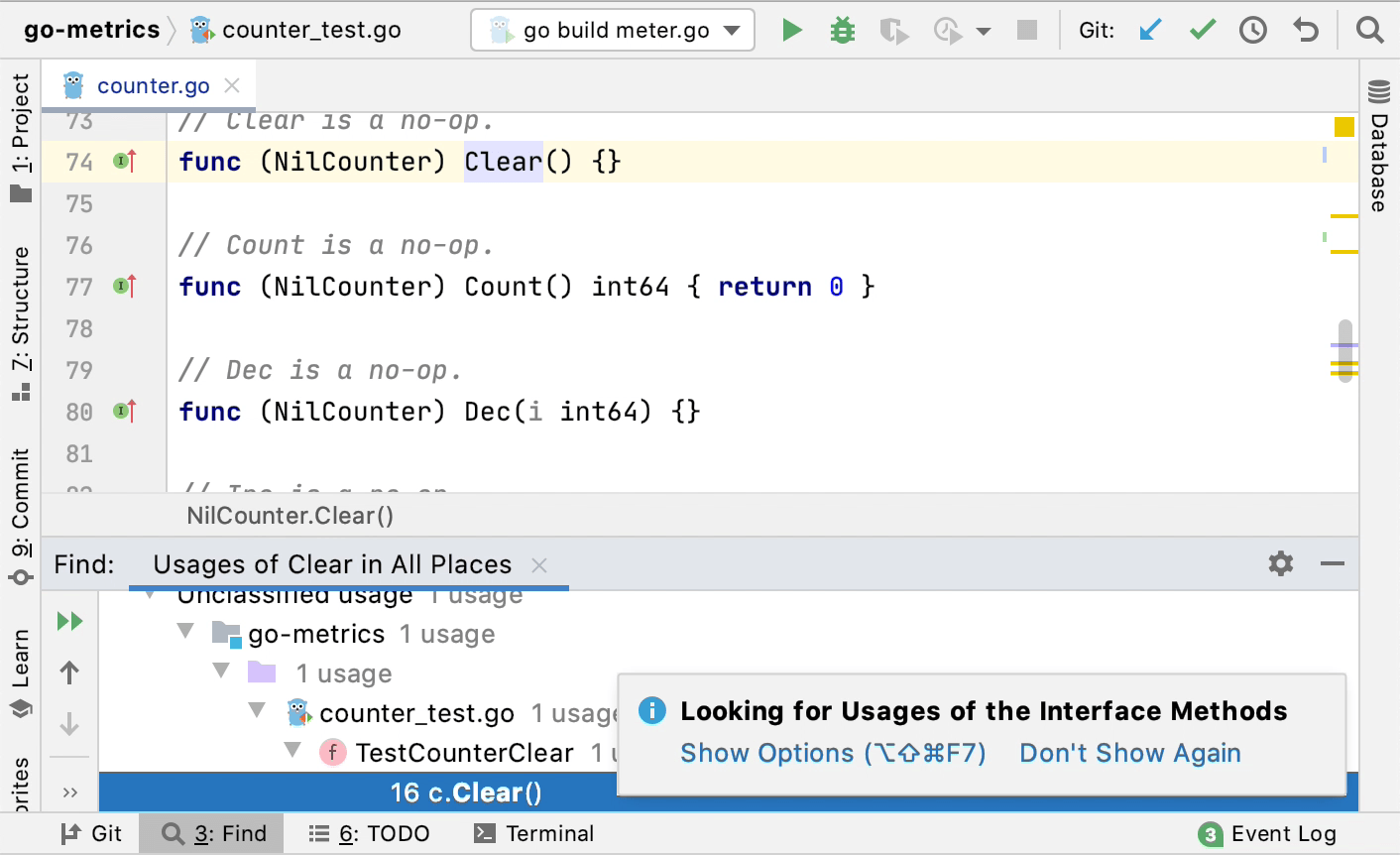The image size is (1400, 855).
Task: Click the Show Options link
Action: 833,753
